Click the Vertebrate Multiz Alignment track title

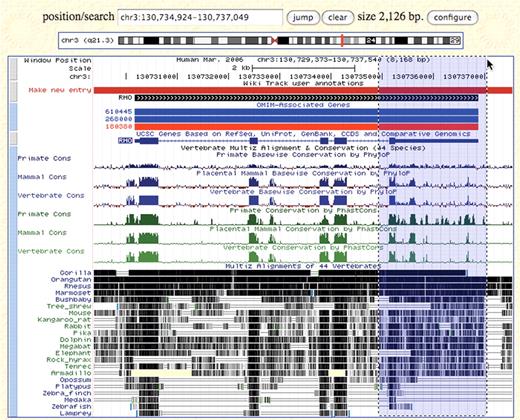[303, 148]
